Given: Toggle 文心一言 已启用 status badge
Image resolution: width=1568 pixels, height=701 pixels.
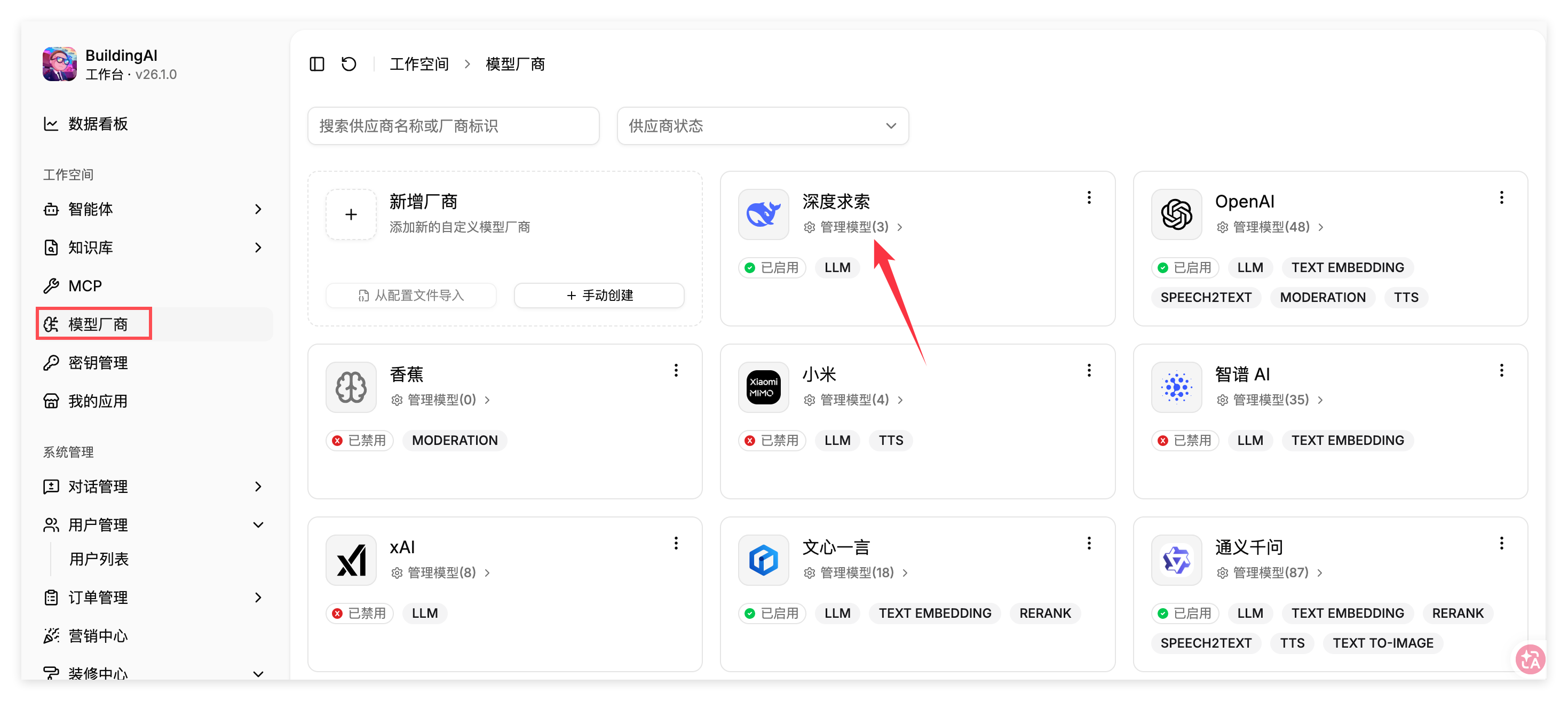Looking at the screenshot, I should (772, 614).
